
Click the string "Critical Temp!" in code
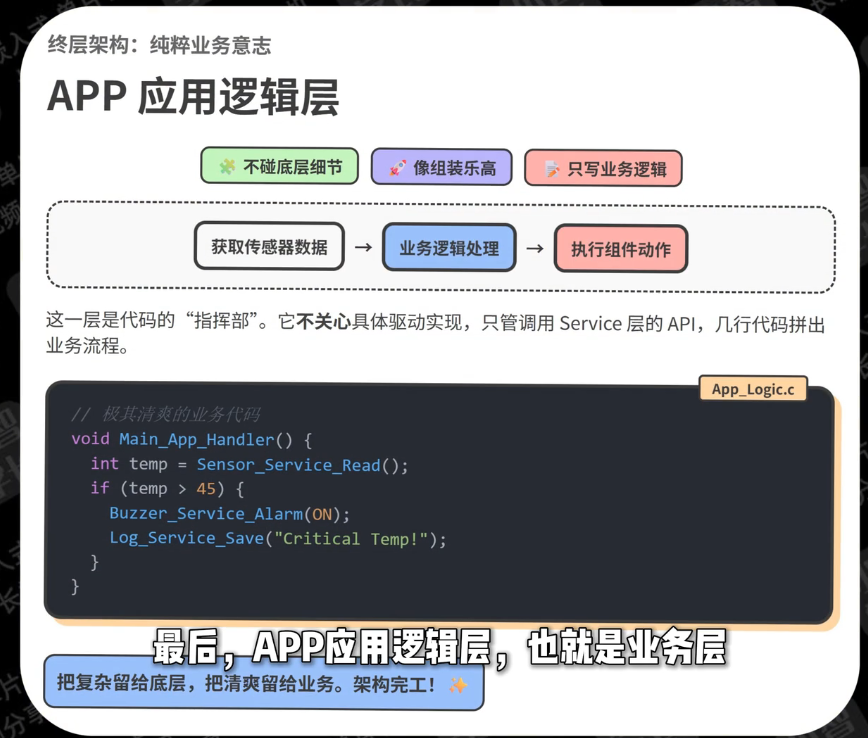(x=352, y=539)
